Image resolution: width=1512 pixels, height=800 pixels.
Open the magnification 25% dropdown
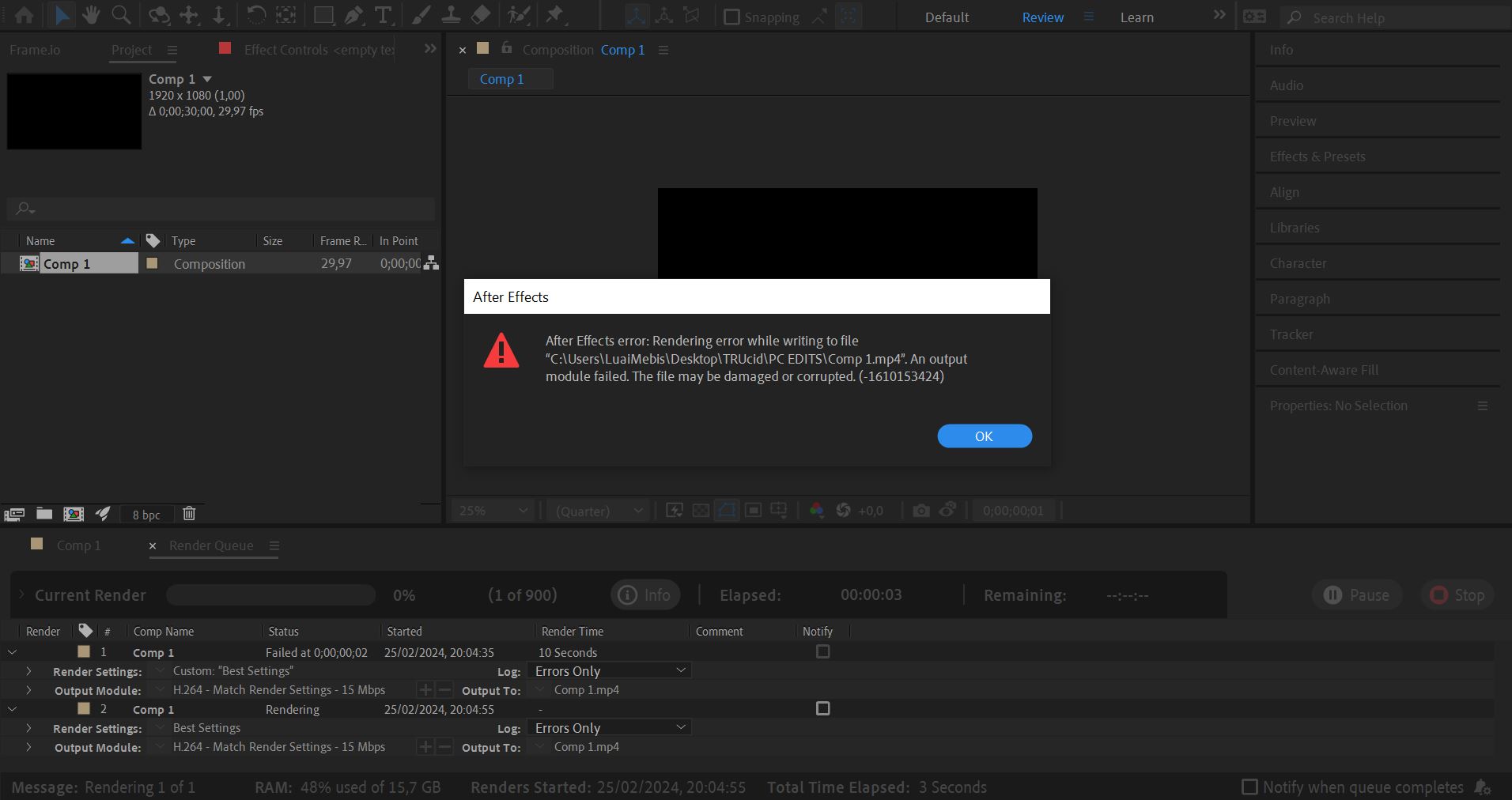(490, 510)
